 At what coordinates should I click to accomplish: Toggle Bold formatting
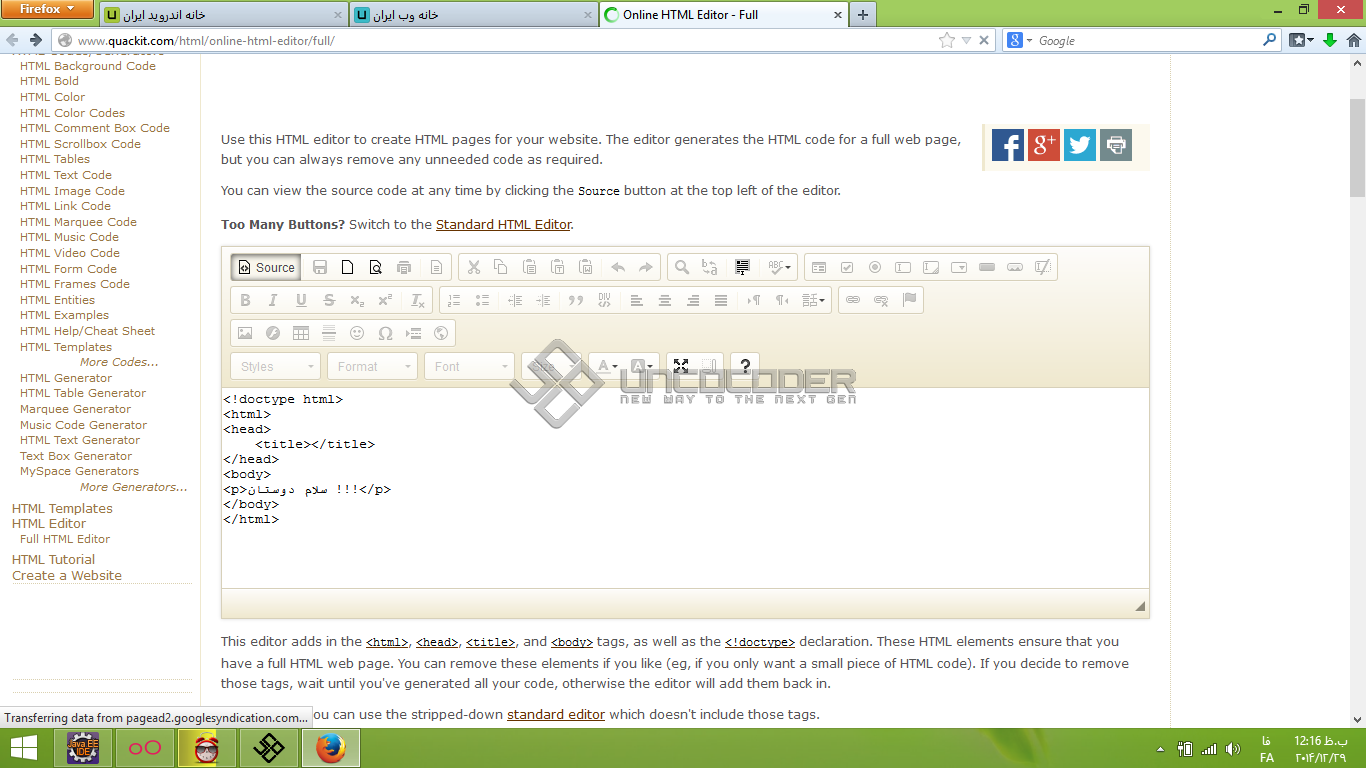[x=245, y=300]
